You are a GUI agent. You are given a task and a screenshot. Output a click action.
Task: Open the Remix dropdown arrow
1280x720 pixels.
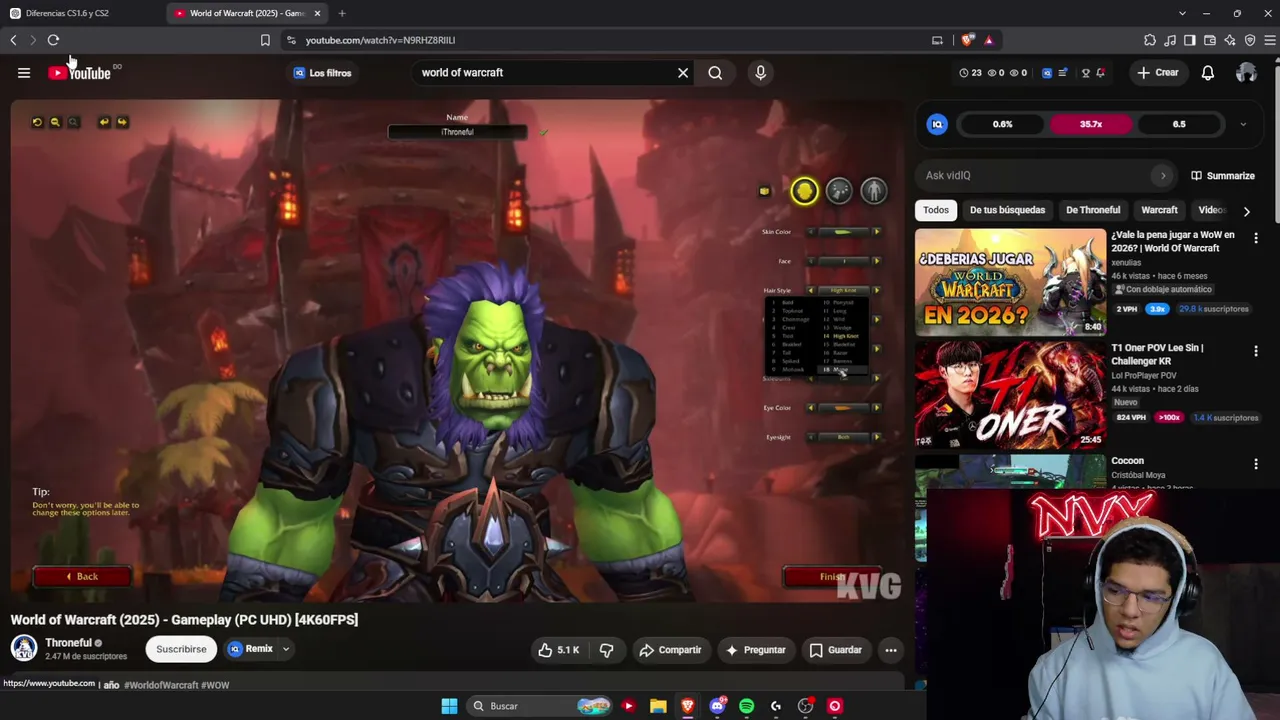[285, 649]
